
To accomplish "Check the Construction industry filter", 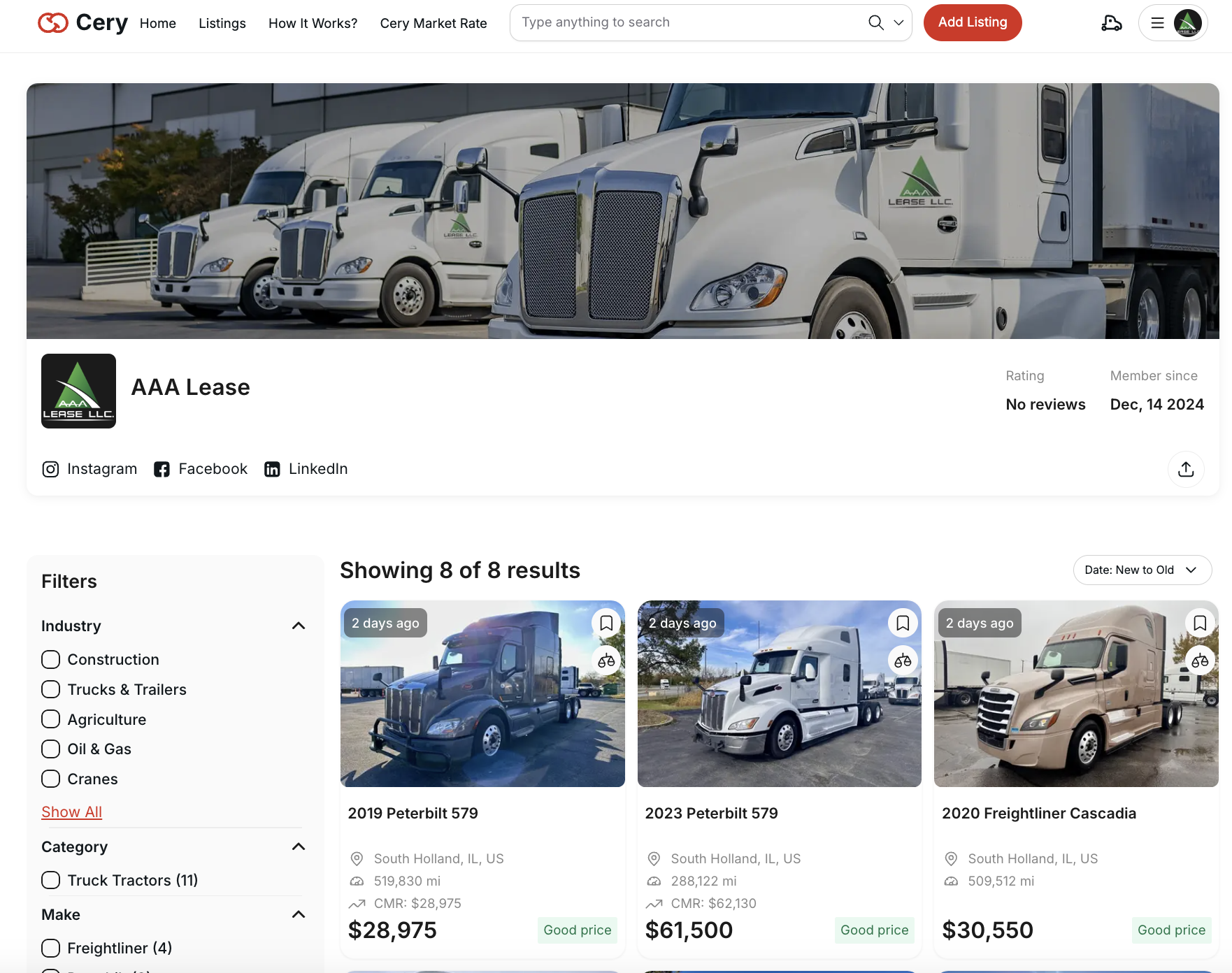I will [x=51, y=660].
